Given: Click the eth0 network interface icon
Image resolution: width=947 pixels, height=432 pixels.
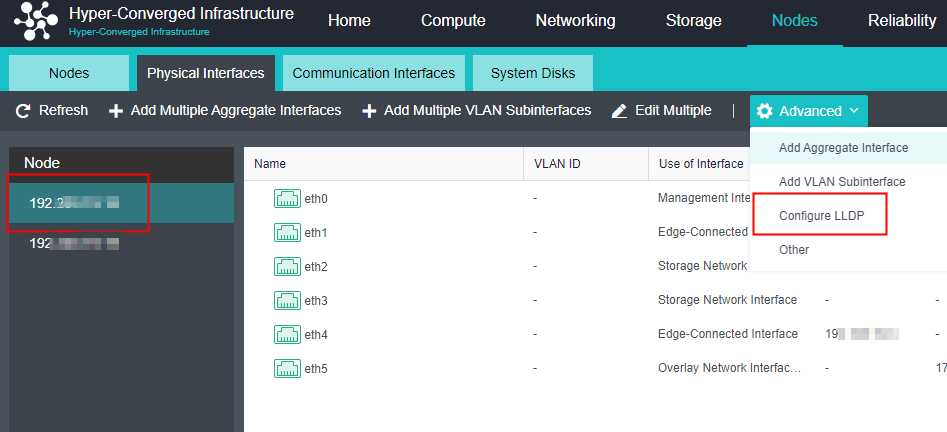Looking at the screenshot, I should [x=287, y=199].
